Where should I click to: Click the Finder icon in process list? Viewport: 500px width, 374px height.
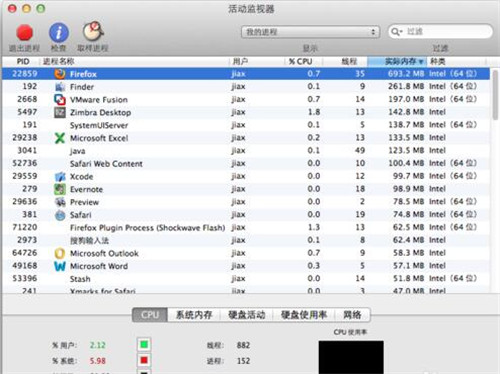coord(60,87)
